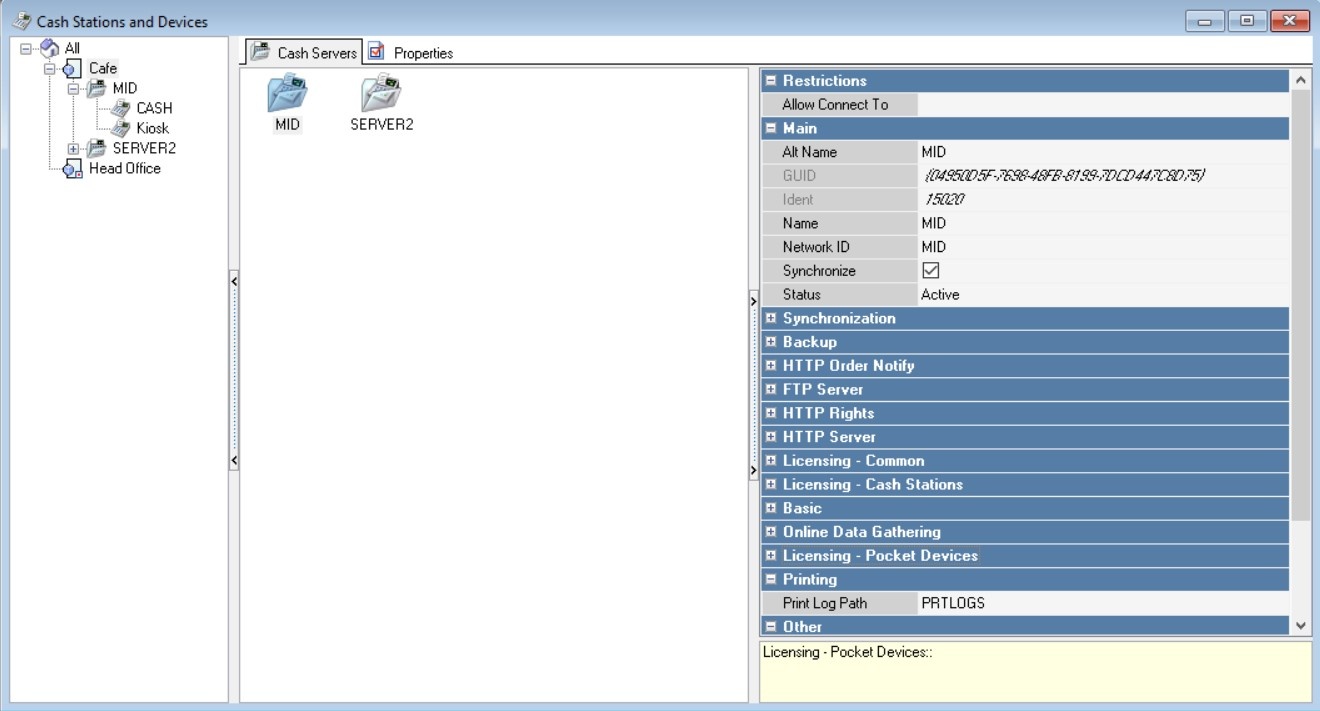Toggle the Synchronize checkbox
Image resolution: width=1320 pixels, height=711 pixels.
click(x=930, y=271)
